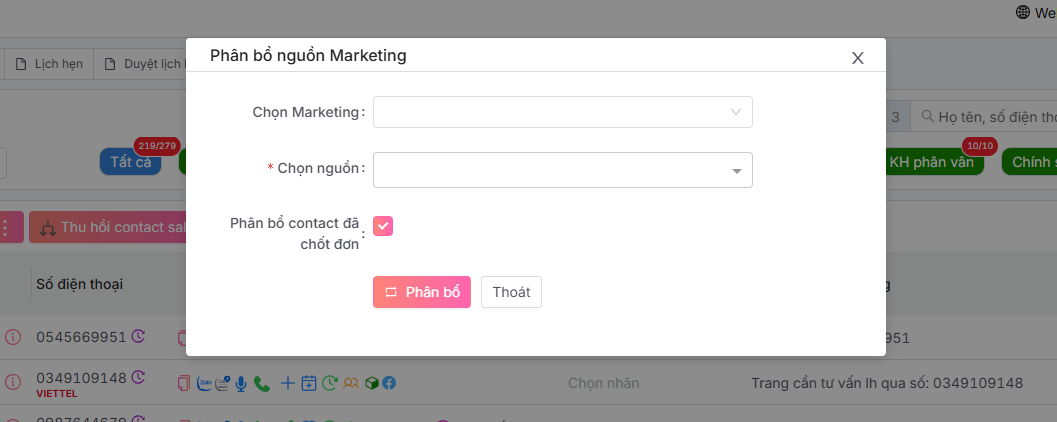Click the green box package icon
The height and width of the screenshot is (422, 1057).
(x=371, y=383)
